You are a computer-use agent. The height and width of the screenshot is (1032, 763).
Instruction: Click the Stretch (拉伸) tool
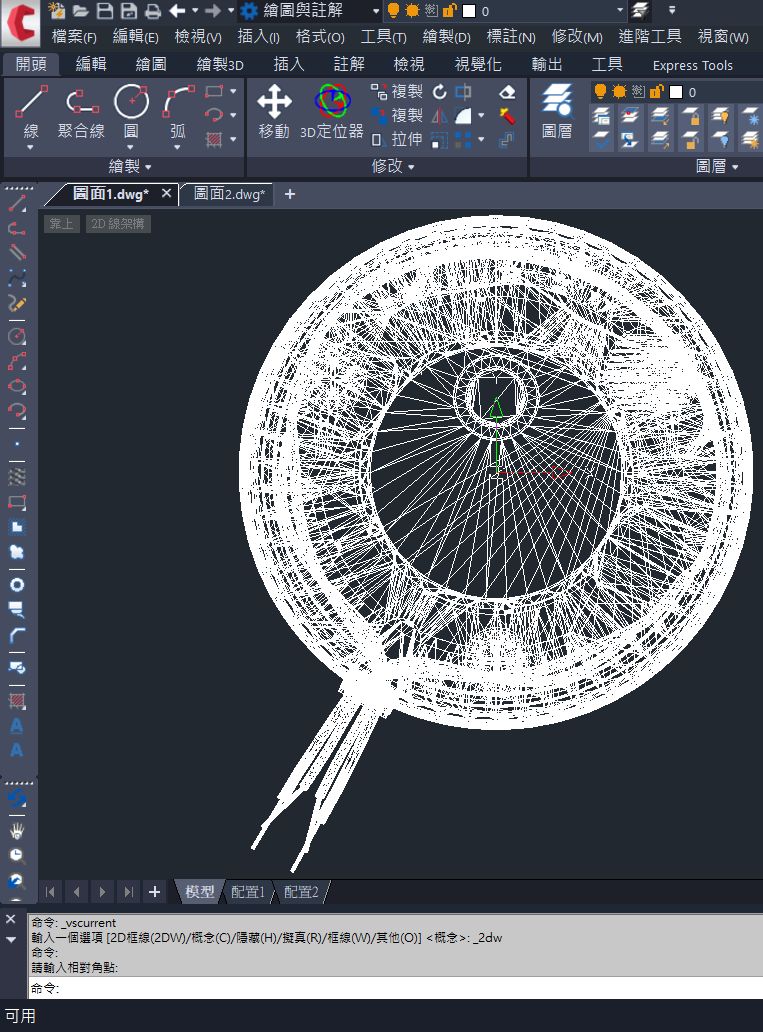(x=396, y=140)
